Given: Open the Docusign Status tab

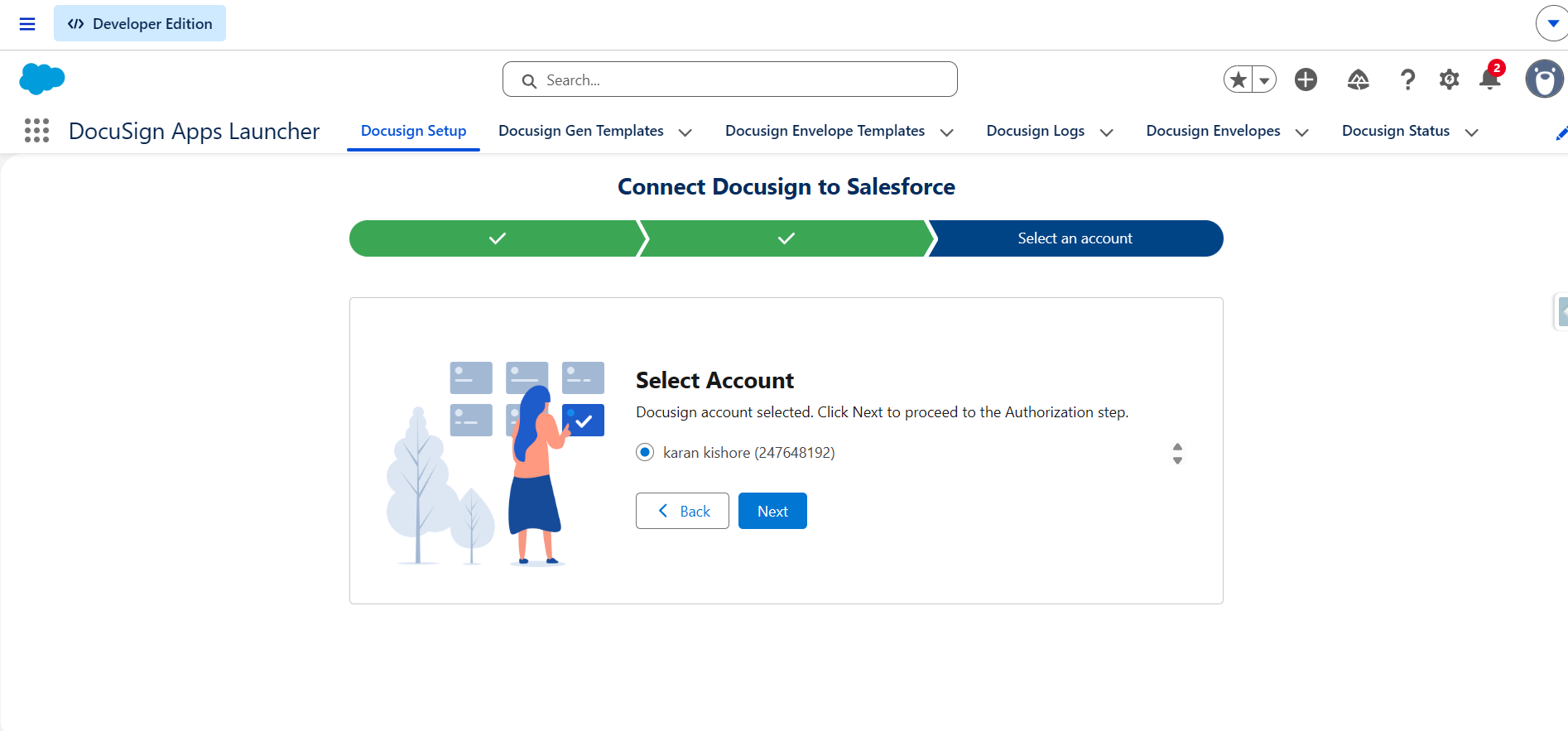Looking at the screenshot, I should point(1396,131).
